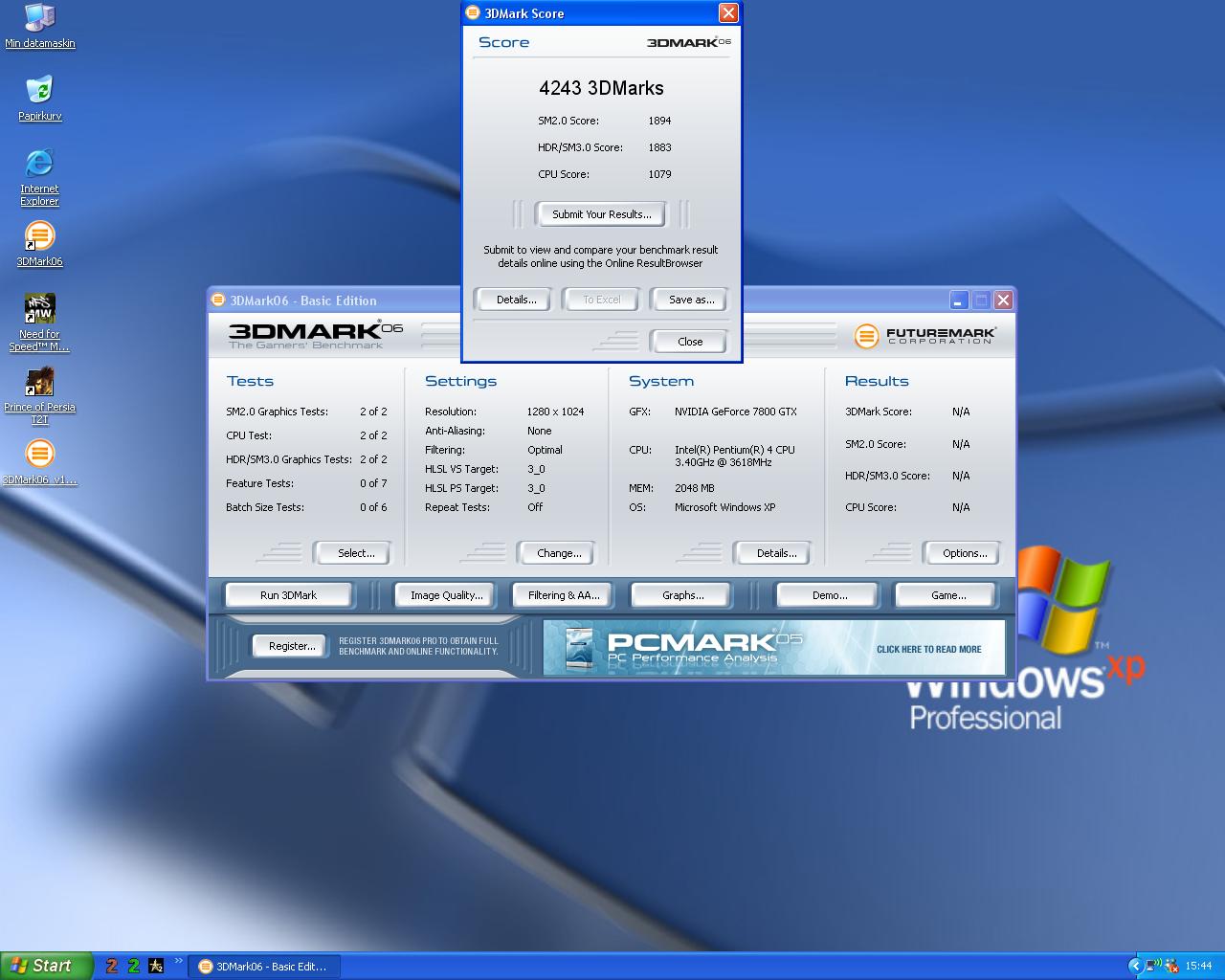Click the memory value '2048 MB'
This screenshot has height=980, width=1225.
pos(694,488)
